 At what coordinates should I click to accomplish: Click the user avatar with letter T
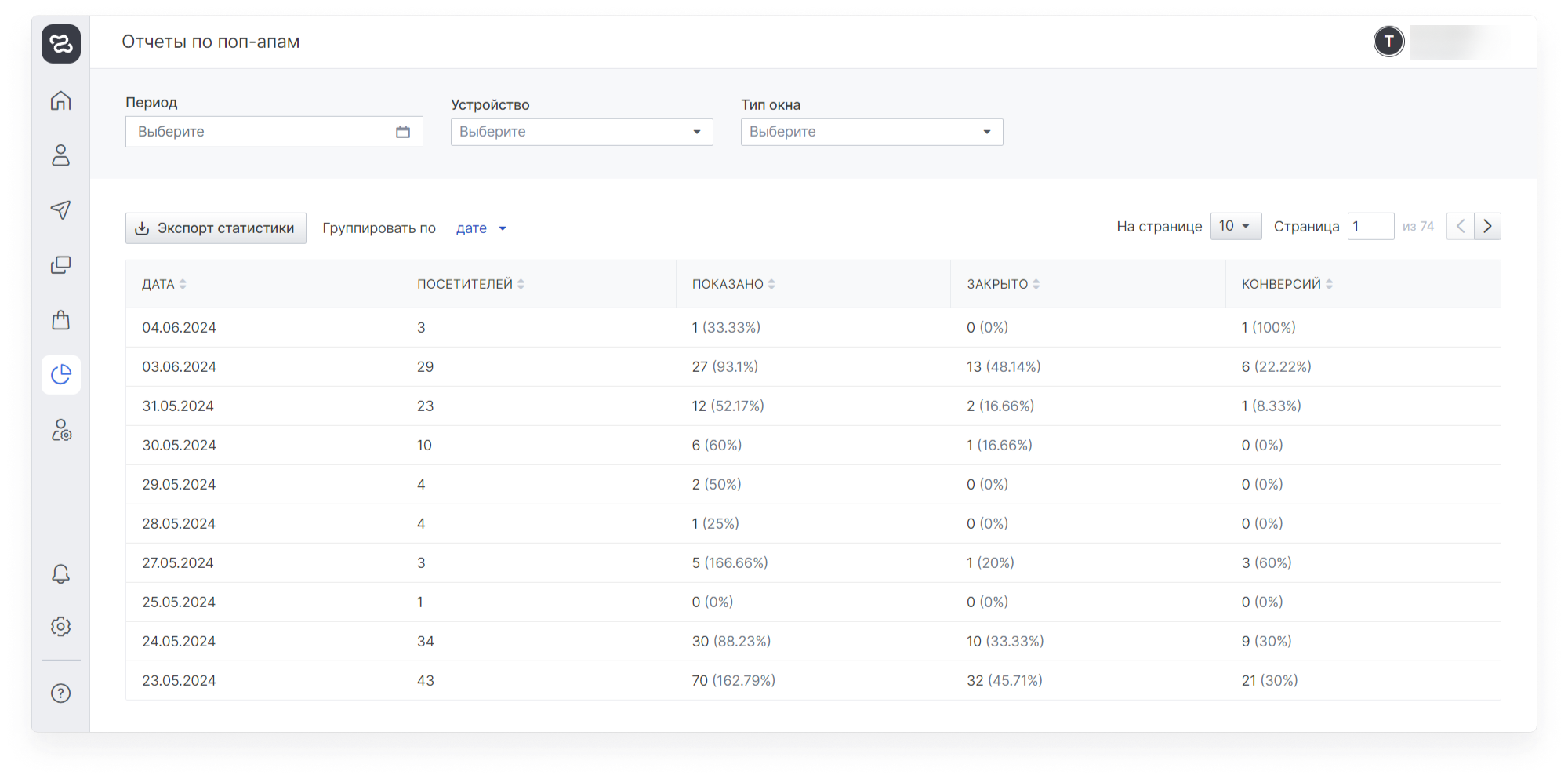point(1389,42)
